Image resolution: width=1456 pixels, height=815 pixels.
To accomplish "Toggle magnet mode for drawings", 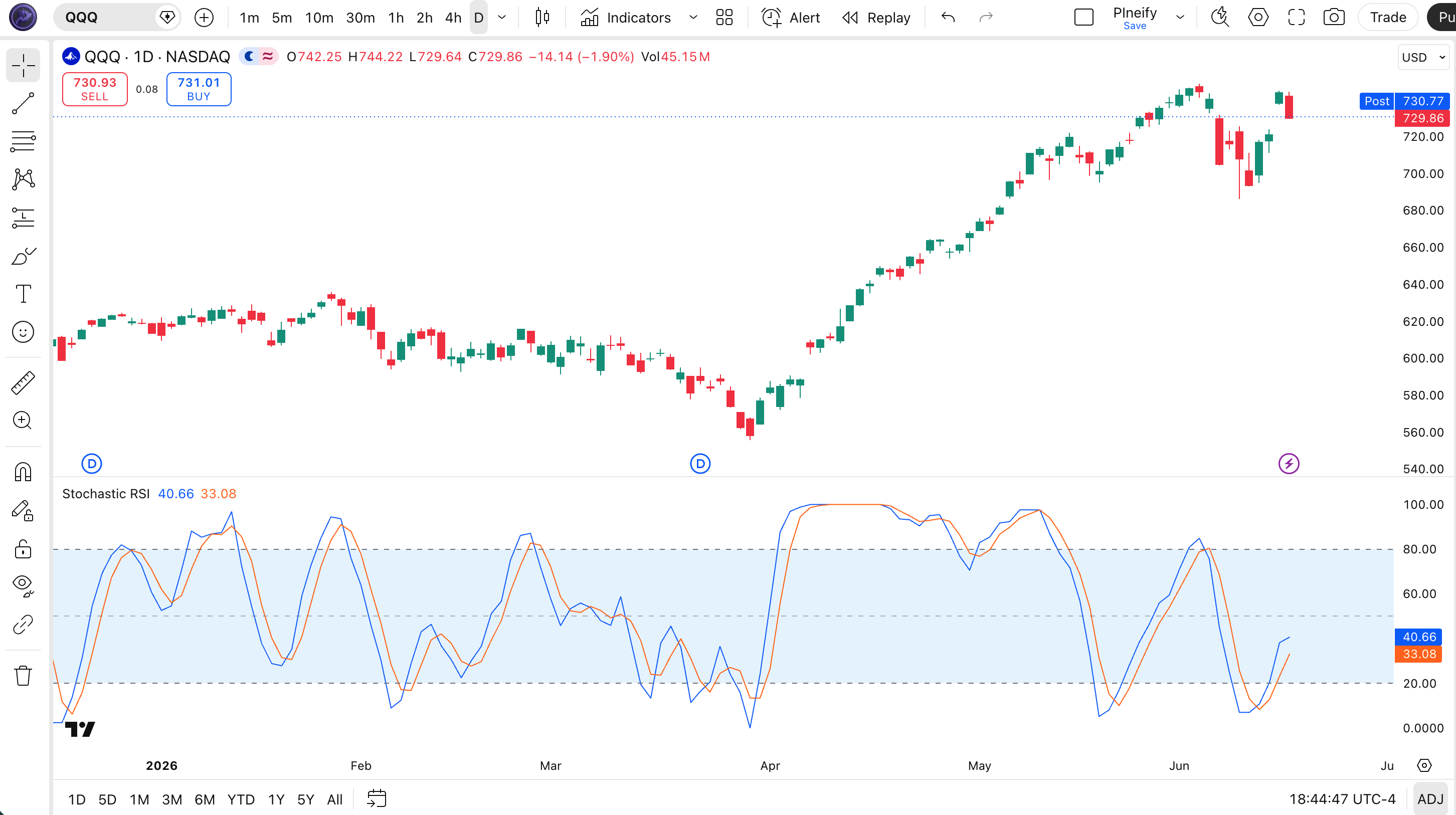I will [23, 472].
